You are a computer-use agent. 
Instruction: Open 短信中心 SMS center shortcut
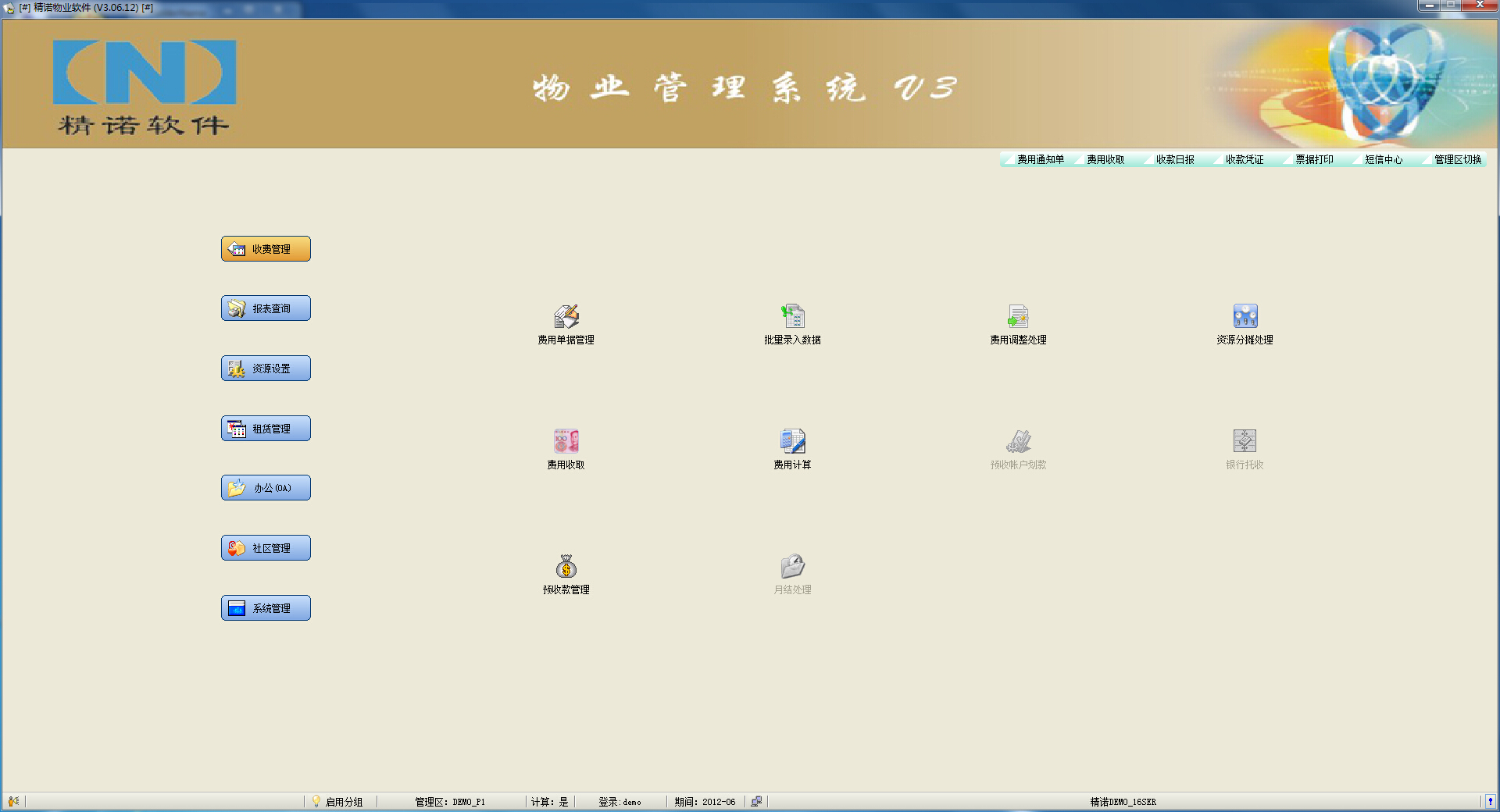click(x=1384, y=159)
